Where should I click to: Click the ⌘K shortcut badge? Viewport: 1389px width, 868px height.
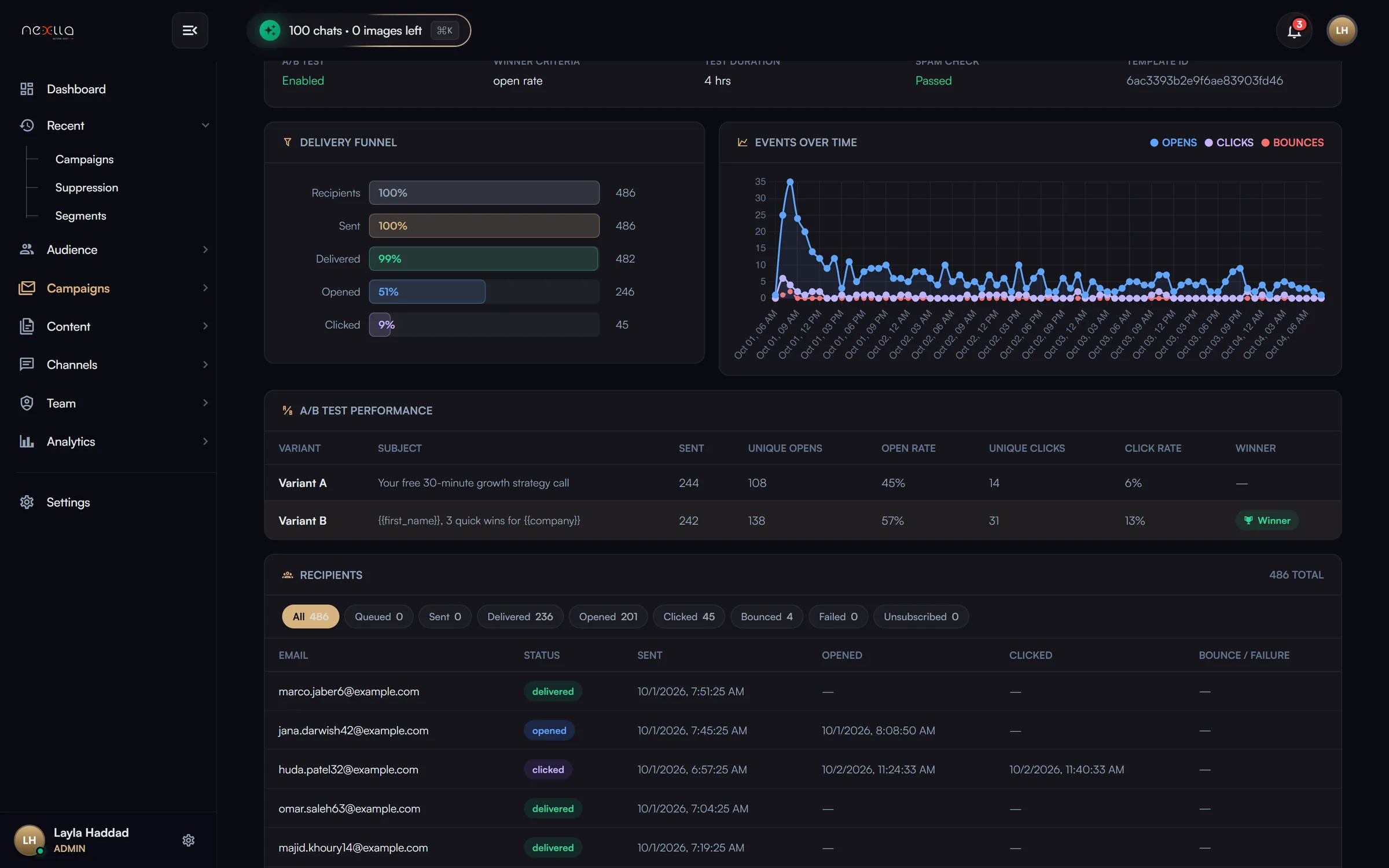click(444, 30)
